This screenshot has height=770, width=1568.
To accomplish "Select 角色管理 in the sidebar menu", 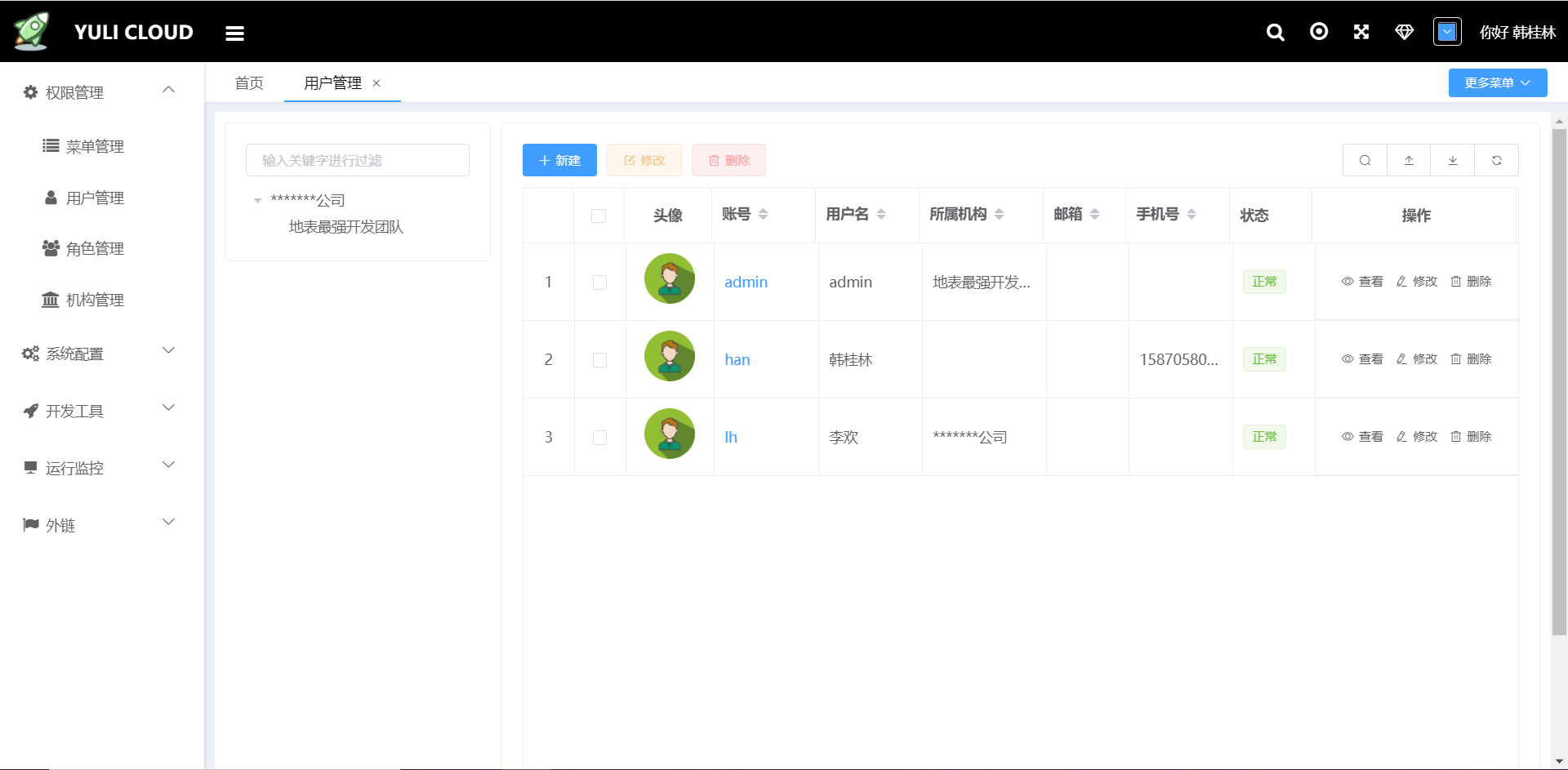I will [96, 248].
